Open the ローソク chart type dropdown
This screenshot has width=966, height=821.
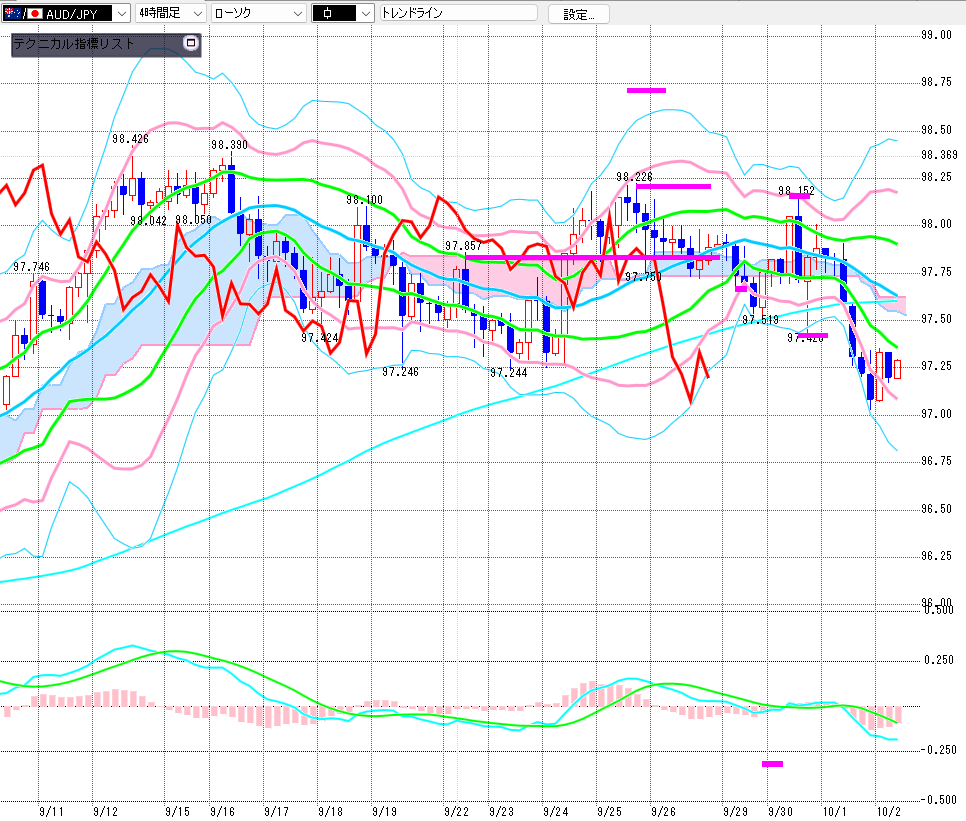point(296,14)
